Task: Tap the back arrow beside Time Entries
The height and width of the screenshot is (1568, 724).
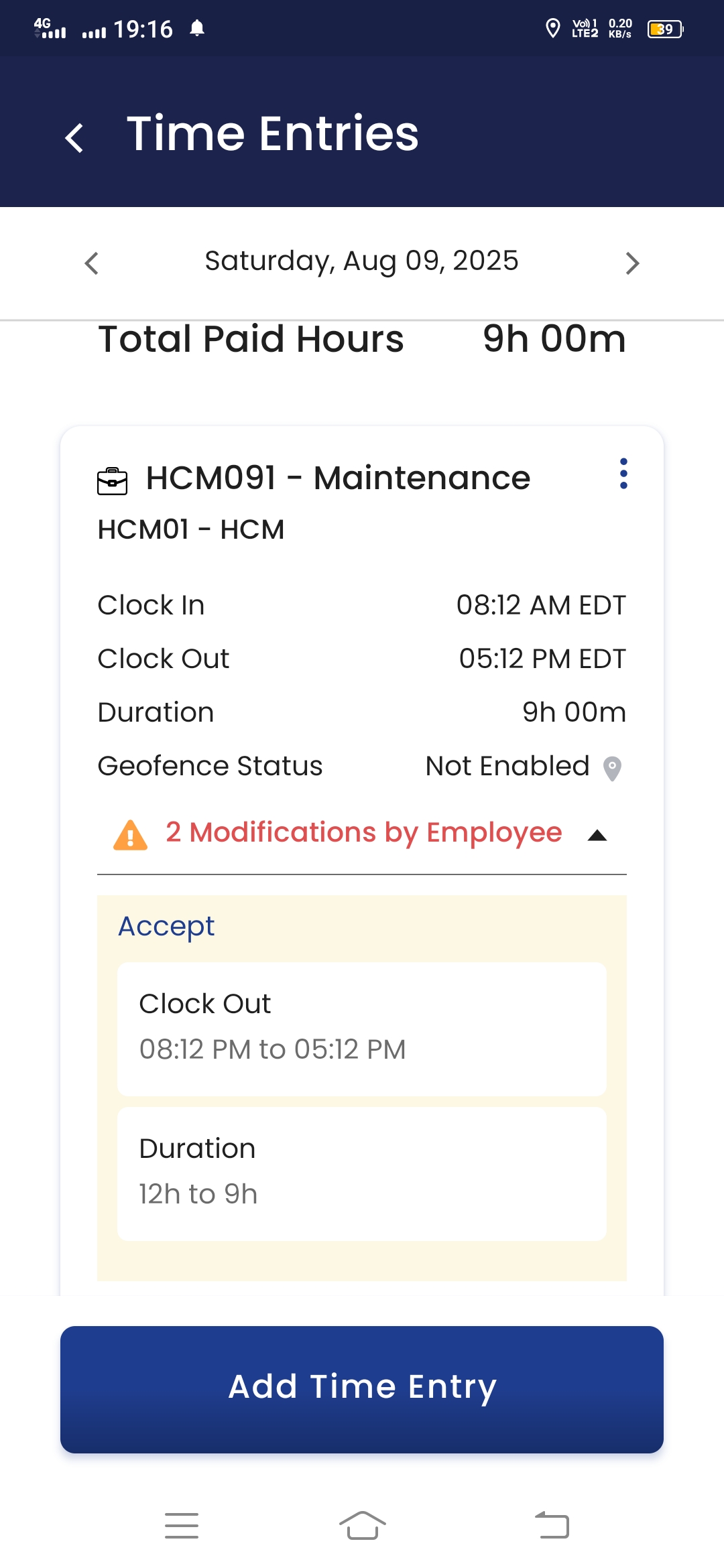Action: pos(74,137)
